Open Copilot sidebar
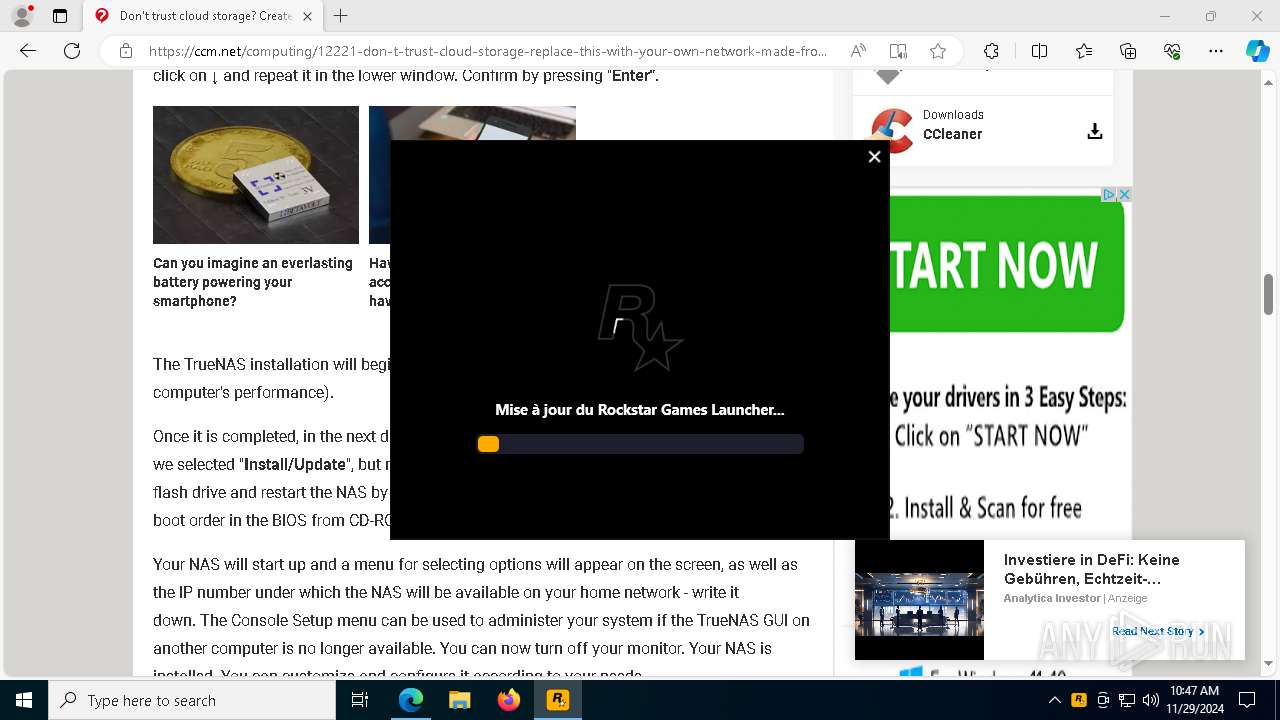Viewport: 1280px width, 720px height. click(x=1257, y=51)
